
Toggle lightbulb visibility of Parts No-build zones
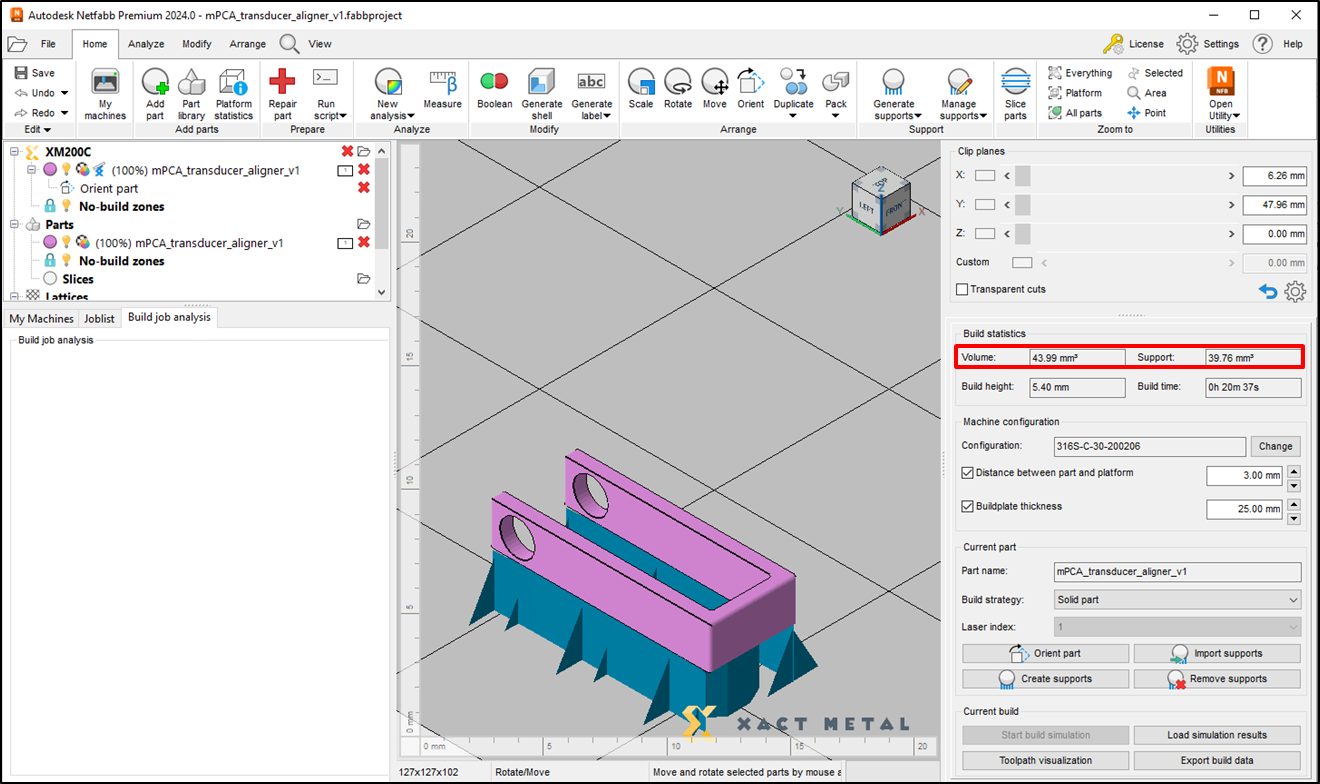(67, 260)
